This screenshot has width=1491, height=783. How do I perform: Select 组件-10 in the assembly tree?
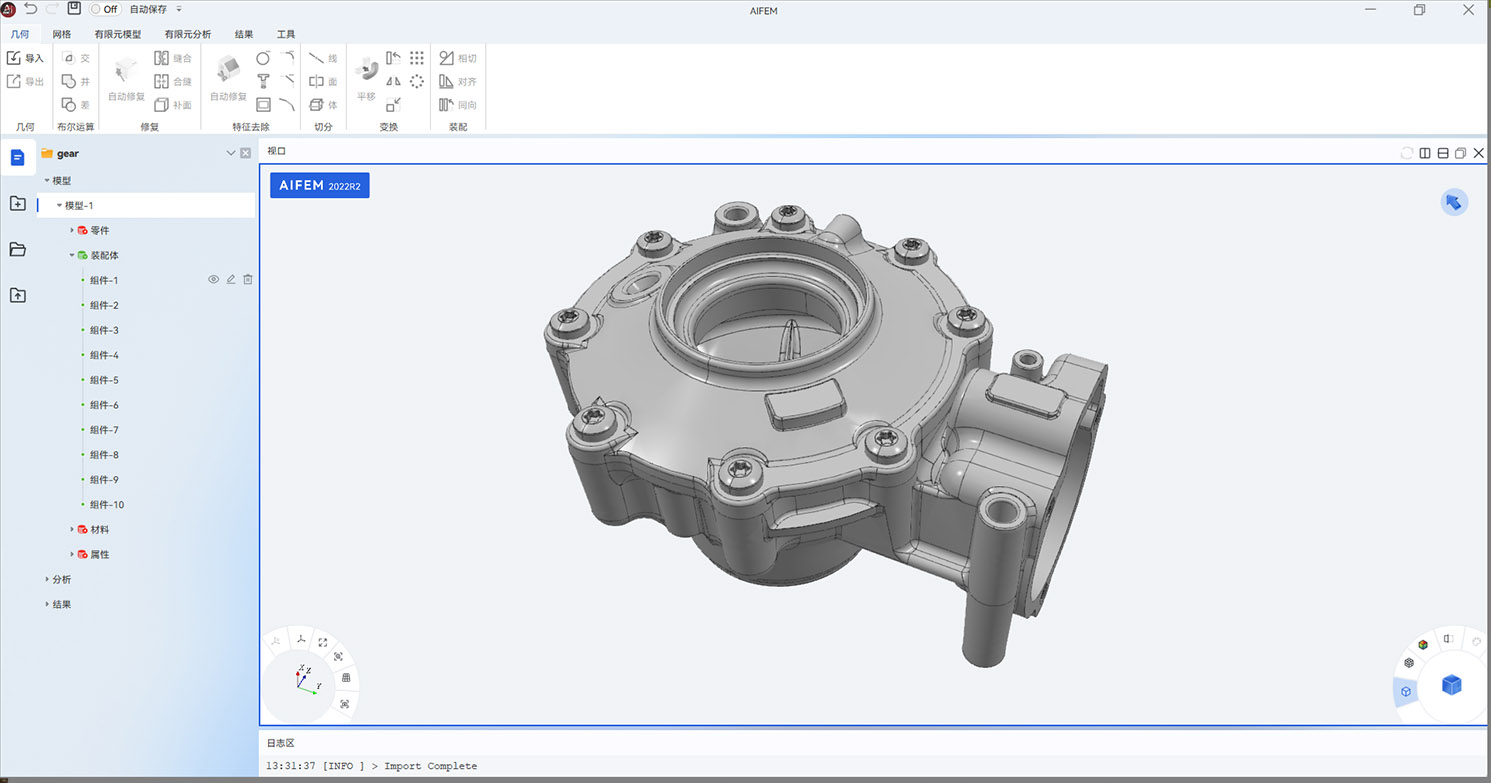107,505
